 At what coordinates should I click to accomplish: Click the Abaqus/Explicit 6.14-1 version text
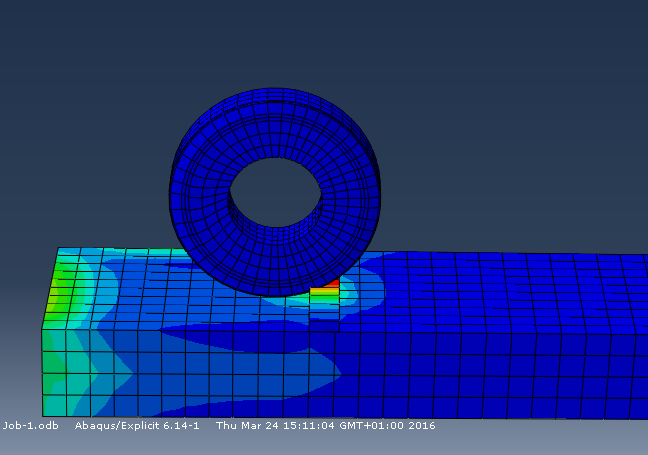click(x=137, y=426)
